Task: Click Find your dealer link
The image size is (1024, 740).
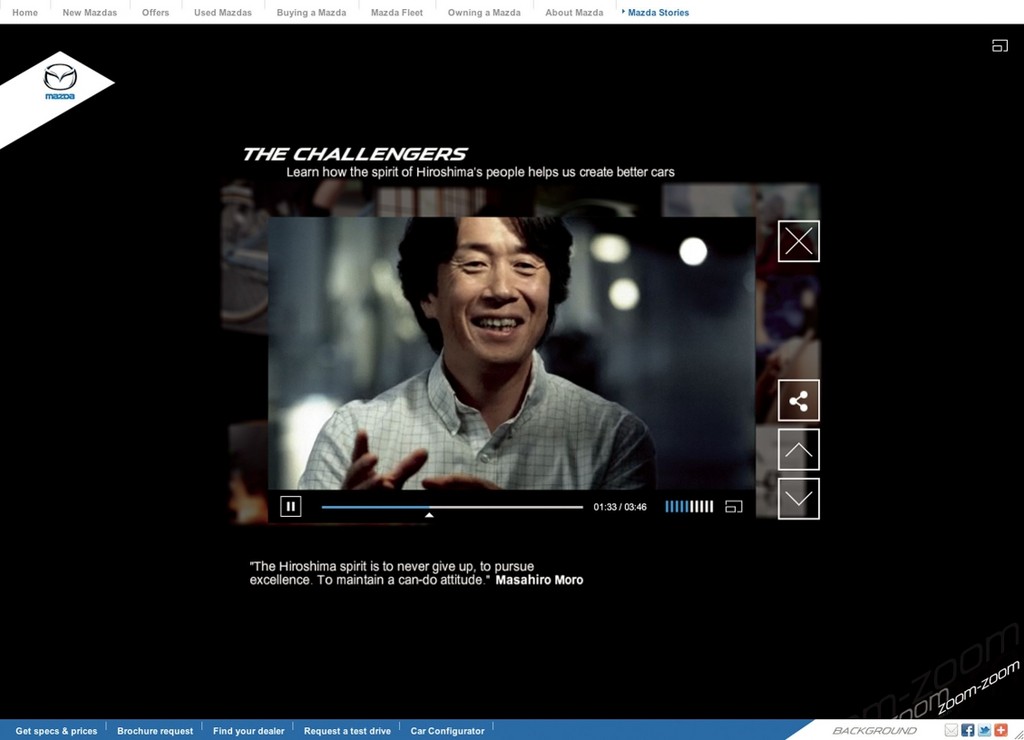Action: tap(249, 731)
